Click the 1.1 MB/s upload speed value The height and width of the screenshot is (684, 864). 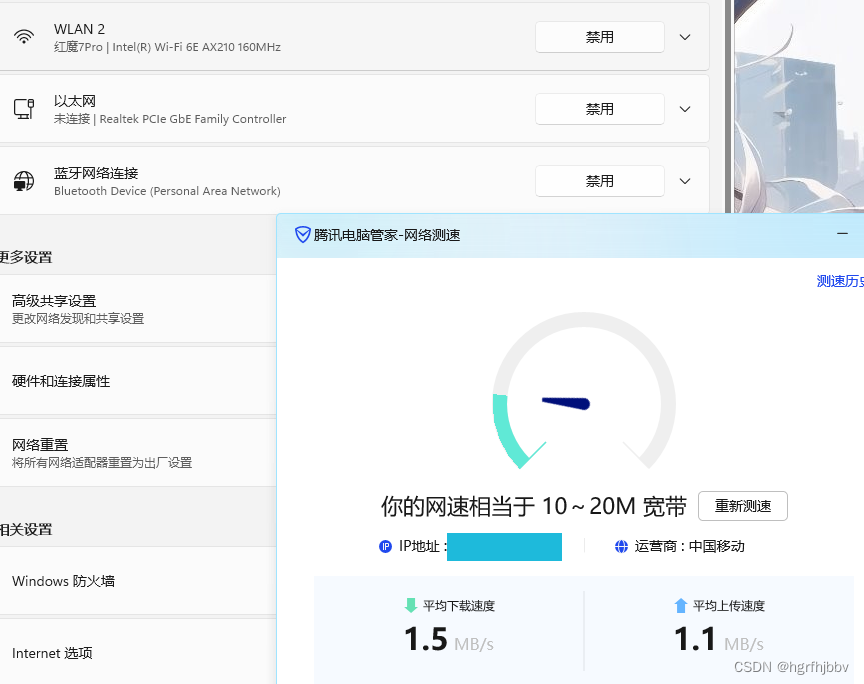(x=719, y=639)
